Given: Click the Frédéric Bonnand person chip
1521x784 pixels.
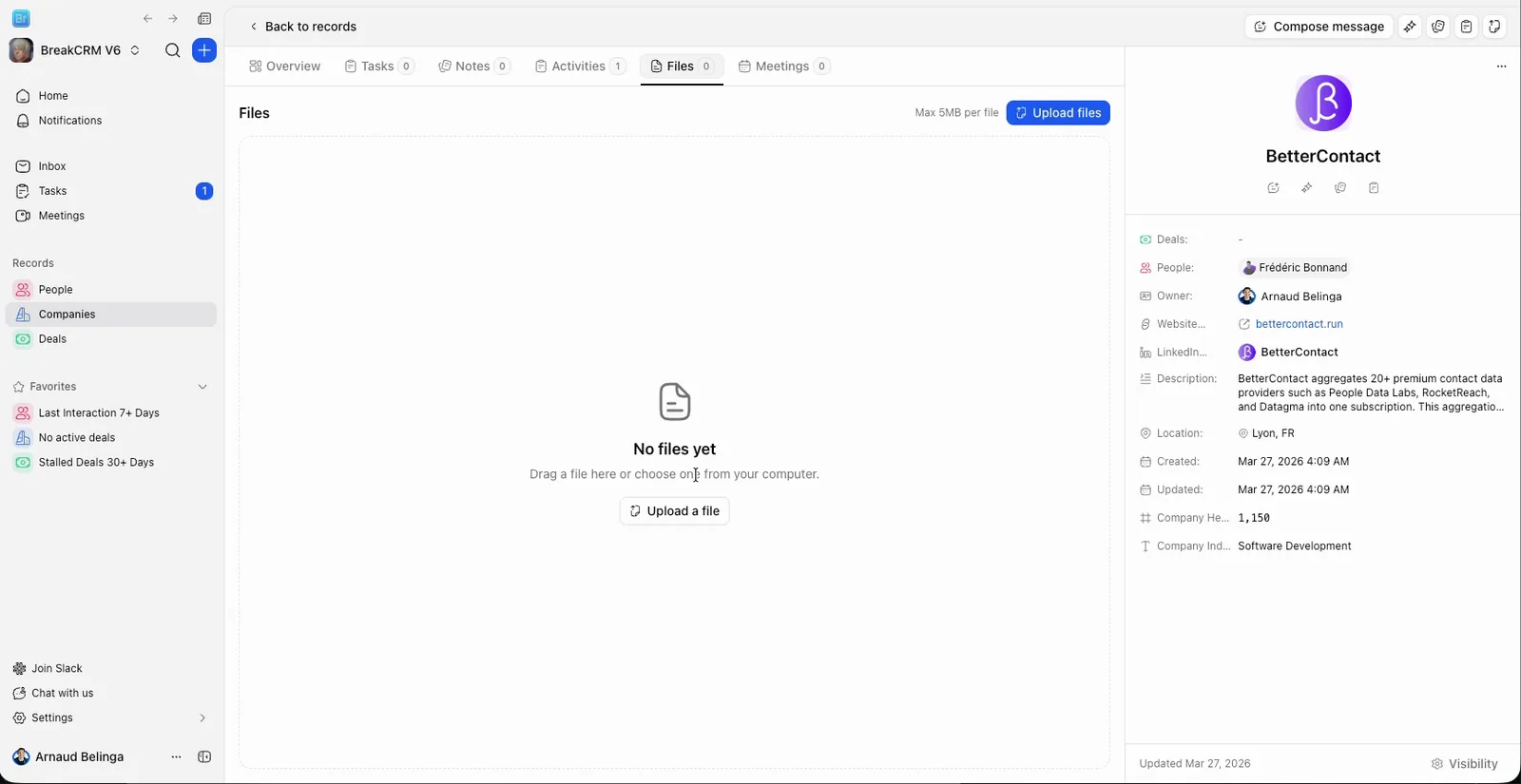Looking at the screenshot, I should click(1294, 268).
